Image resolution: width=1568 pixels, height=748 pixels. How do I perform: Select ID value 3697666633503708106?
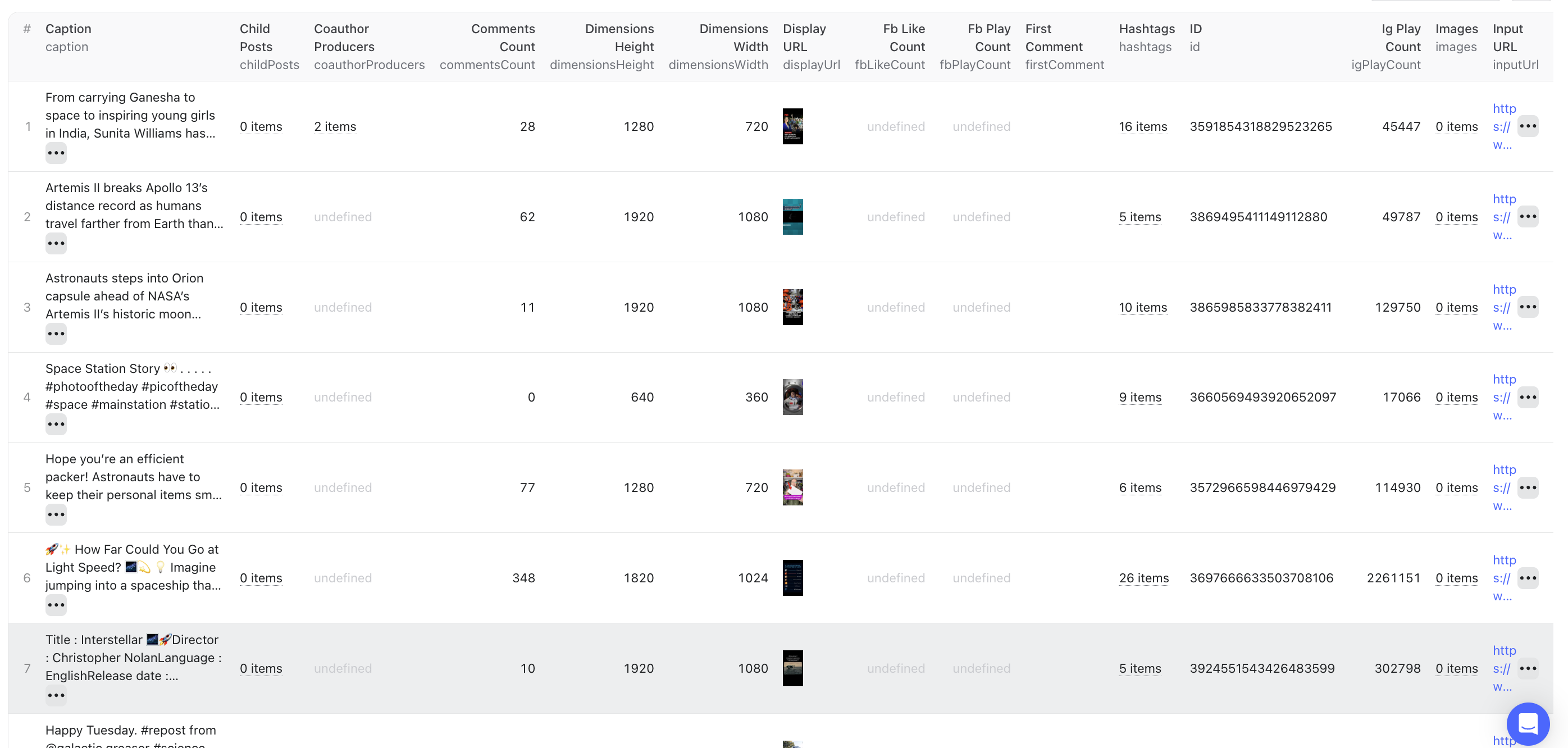click(1261, 578)
